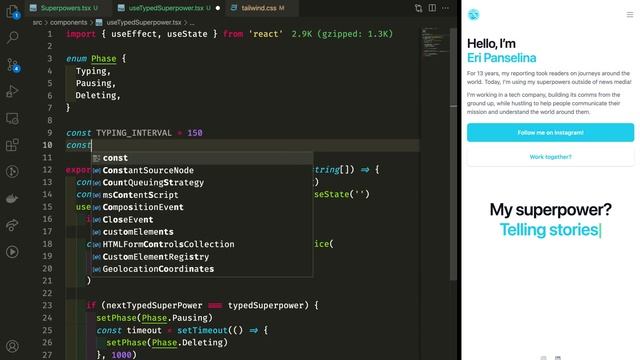The image size is (640, 360).
Task: Split the editor right
Action: (x=432, y=8)
